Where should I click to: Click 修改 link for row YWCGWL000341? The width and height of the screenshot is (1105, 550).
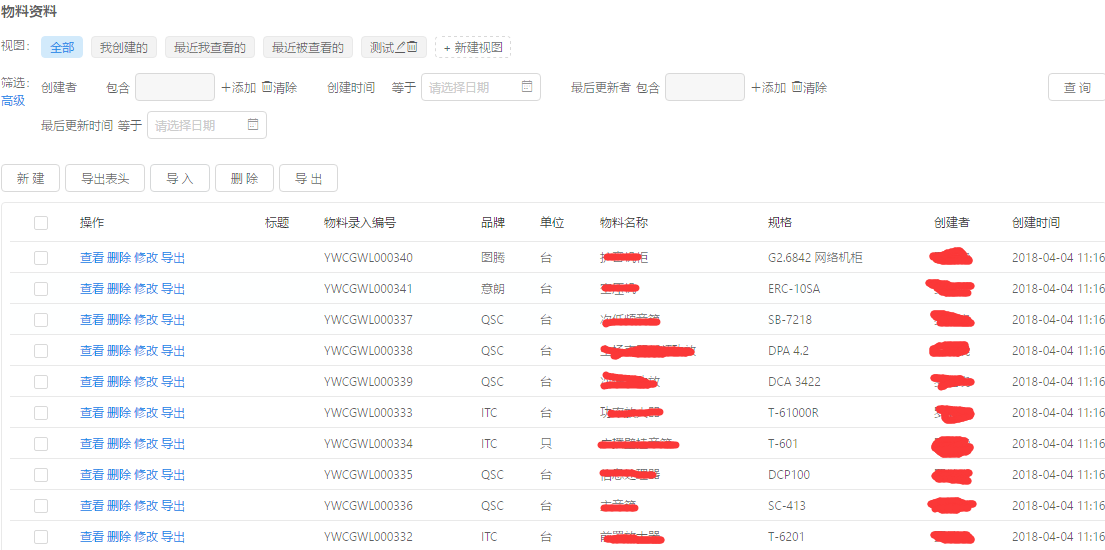(x=146, y=289)
